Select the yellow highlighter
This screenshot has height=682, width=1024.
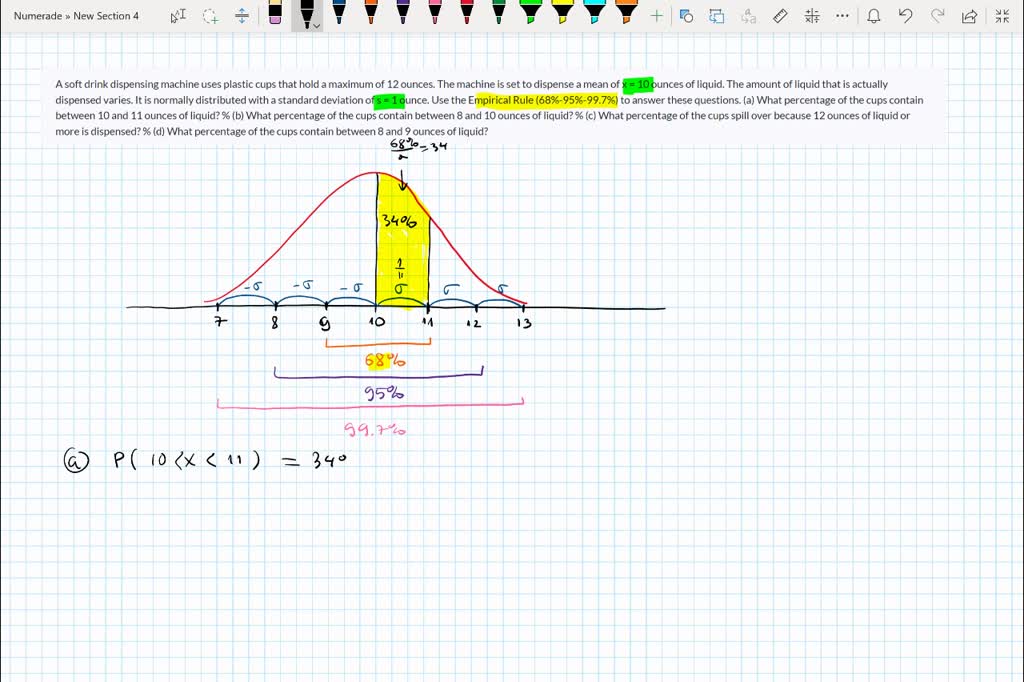pos(562,12)
